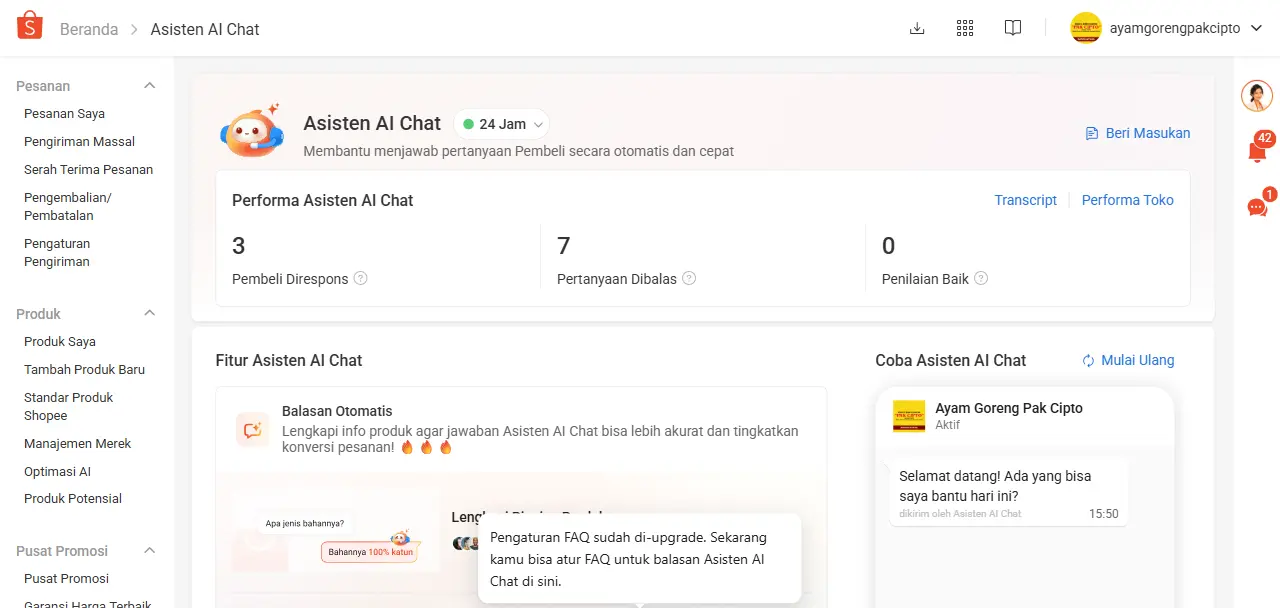
Task: Open Produk Saya in sidebar
Action: pos(60,342)
